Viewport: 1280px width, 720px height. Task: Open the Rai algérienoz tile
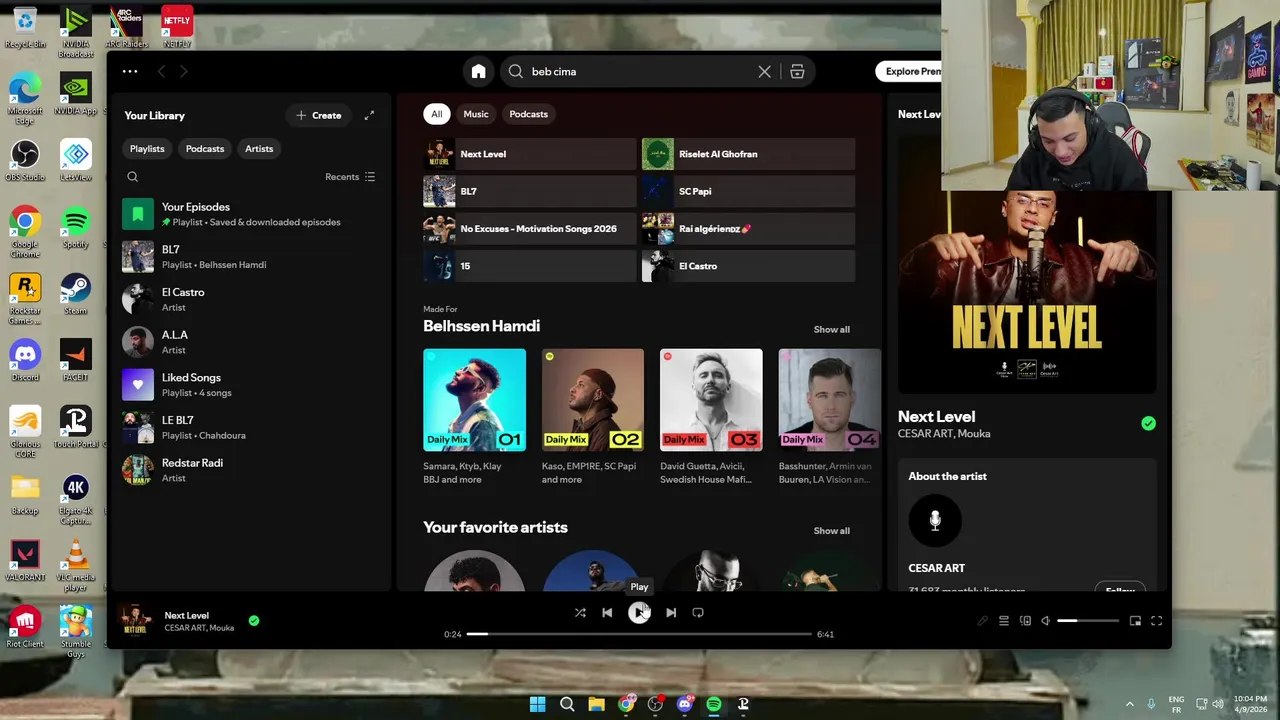748,229
